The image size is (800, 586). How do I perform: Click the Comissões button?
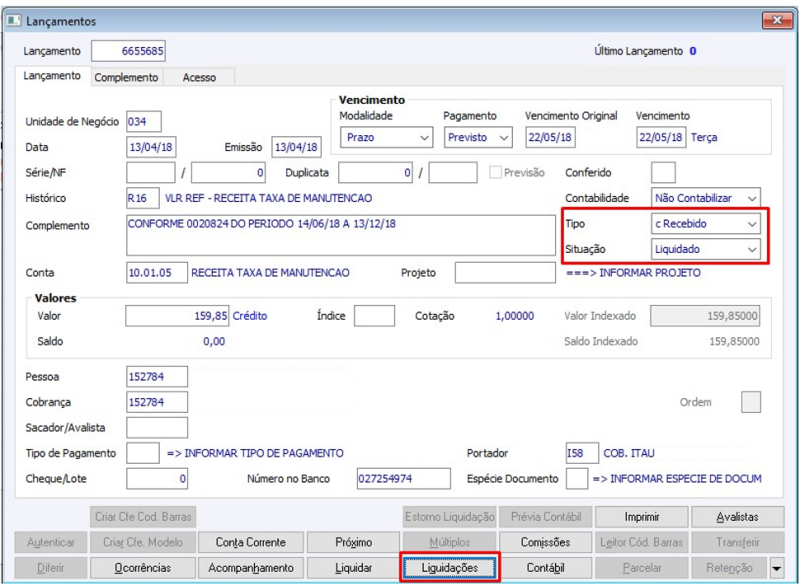[545, 542]
